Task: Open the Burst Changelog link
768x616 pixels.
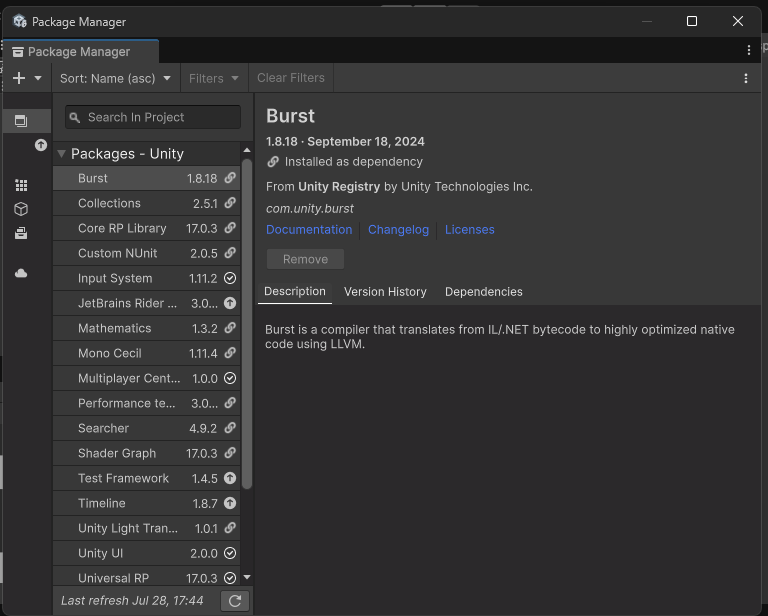Action: pyautogui.click(x=398, y=230)
